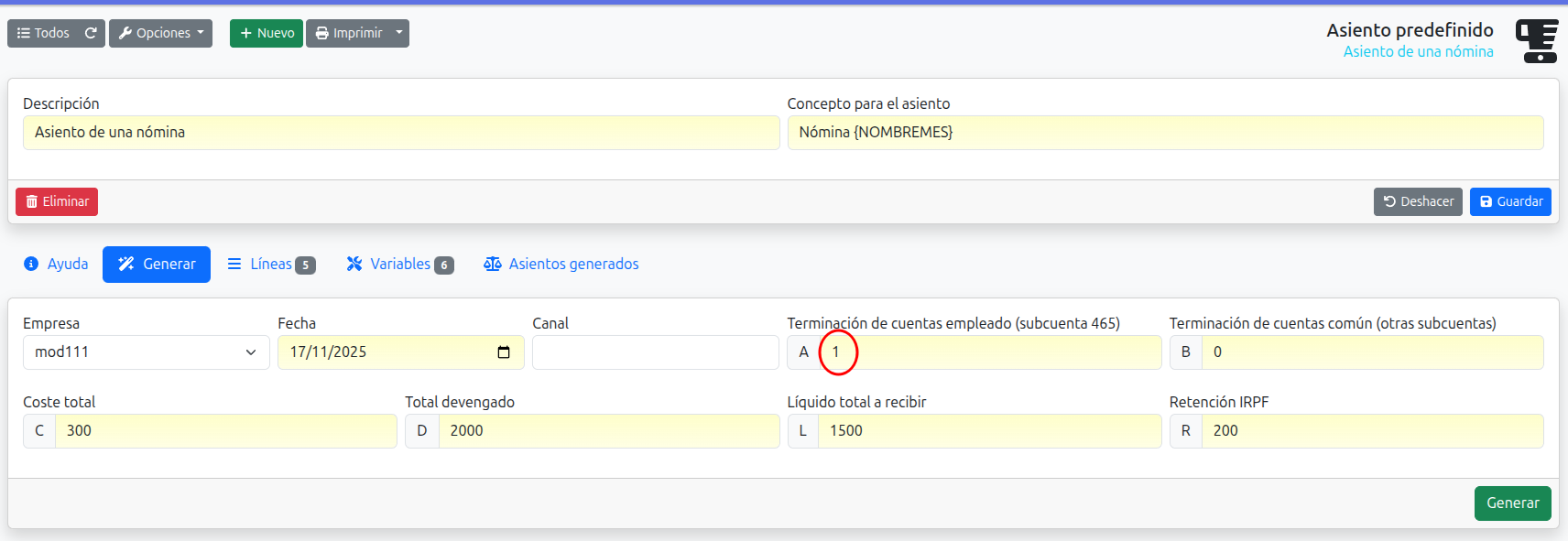Click the Variables count badge 6
This screenshot has height=541, width=1568.
[x=444, y=265]
